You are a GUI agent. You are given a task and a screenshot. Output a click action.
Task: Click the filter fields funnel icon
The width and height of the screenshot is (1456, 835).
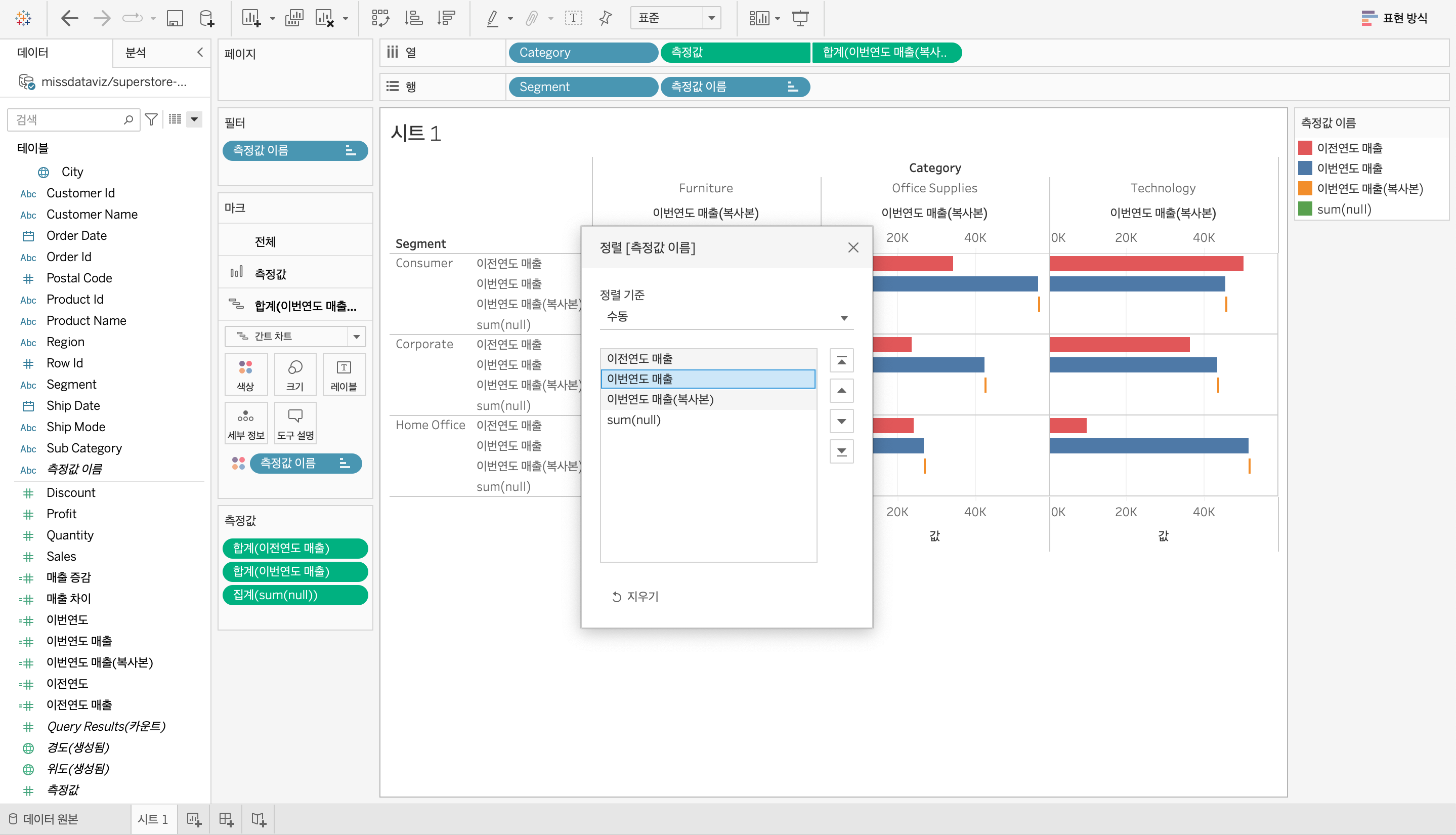pyautogui.click(x=151, y=119)
